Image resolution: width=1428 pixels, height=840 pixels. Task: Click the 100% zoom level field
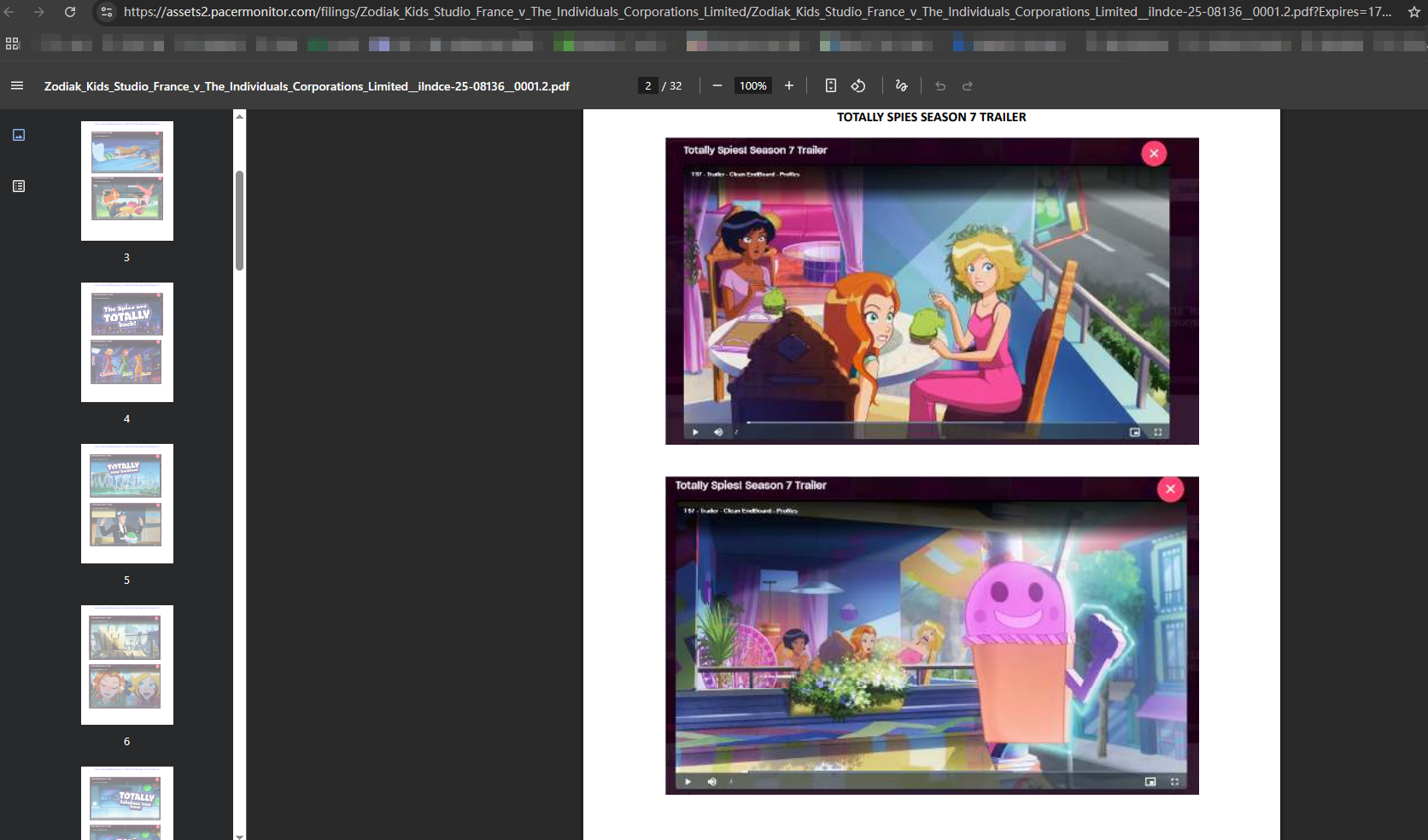[753, 85]
